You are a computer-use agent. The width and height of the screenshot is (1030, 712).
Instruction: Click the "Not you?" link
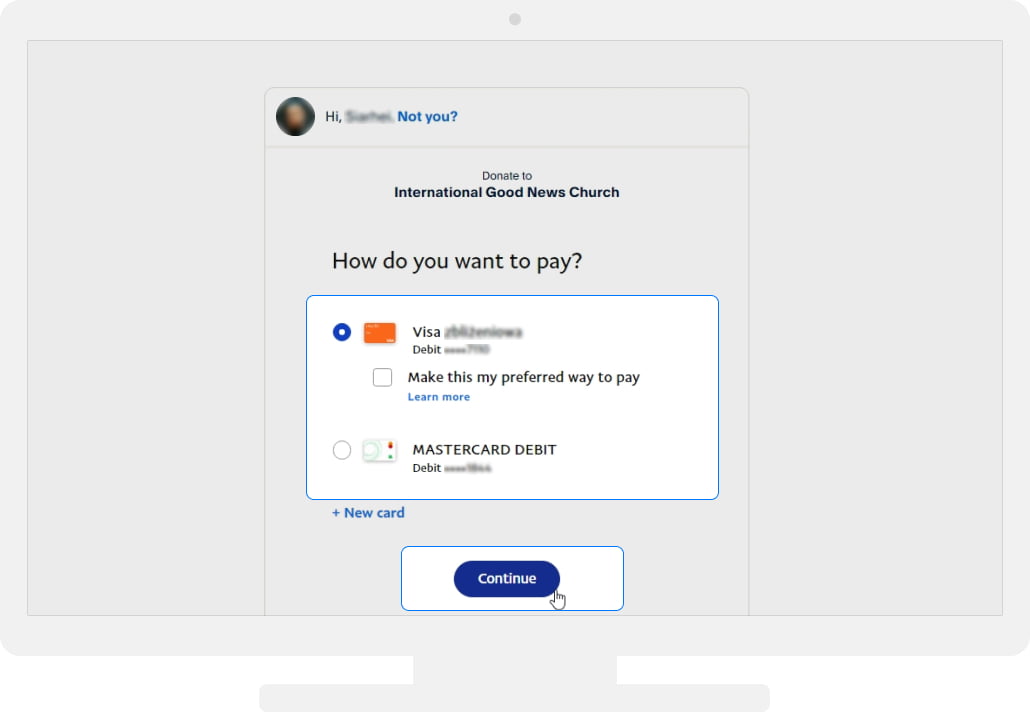[x=427, y=117]
